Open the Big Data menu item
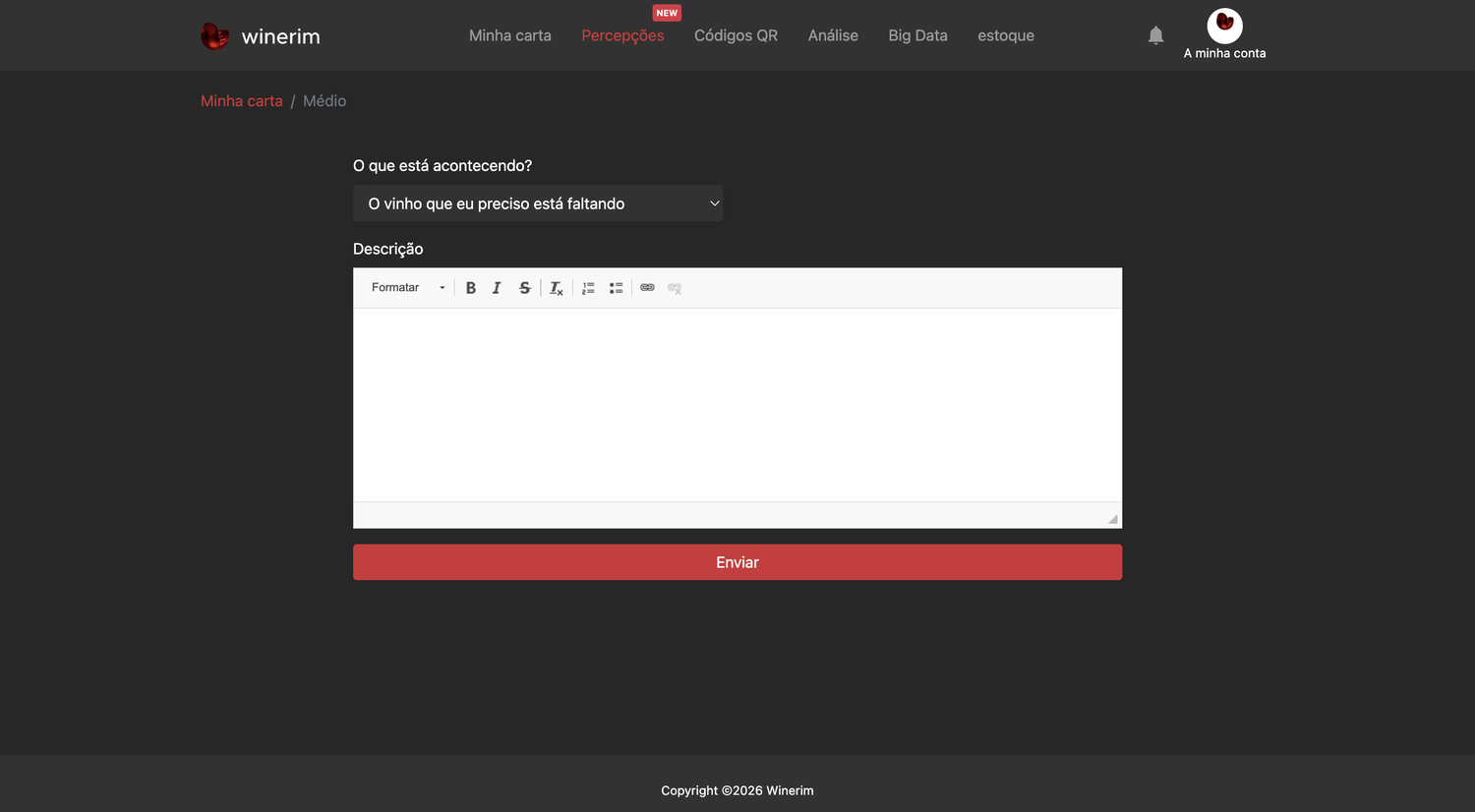1475x812 pixels. [917, 35]
